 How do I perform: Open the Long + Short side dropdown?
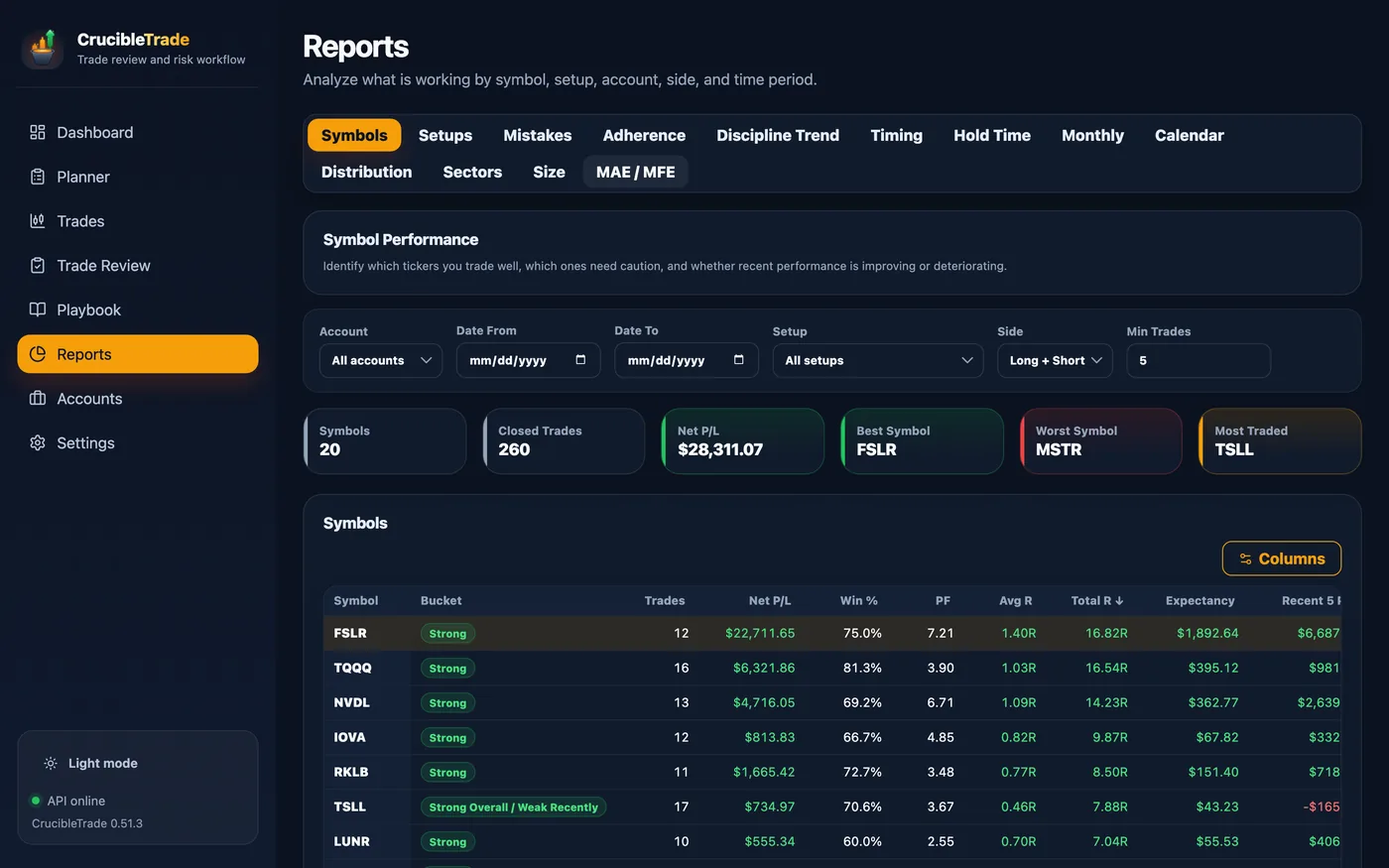[1055, 360]
